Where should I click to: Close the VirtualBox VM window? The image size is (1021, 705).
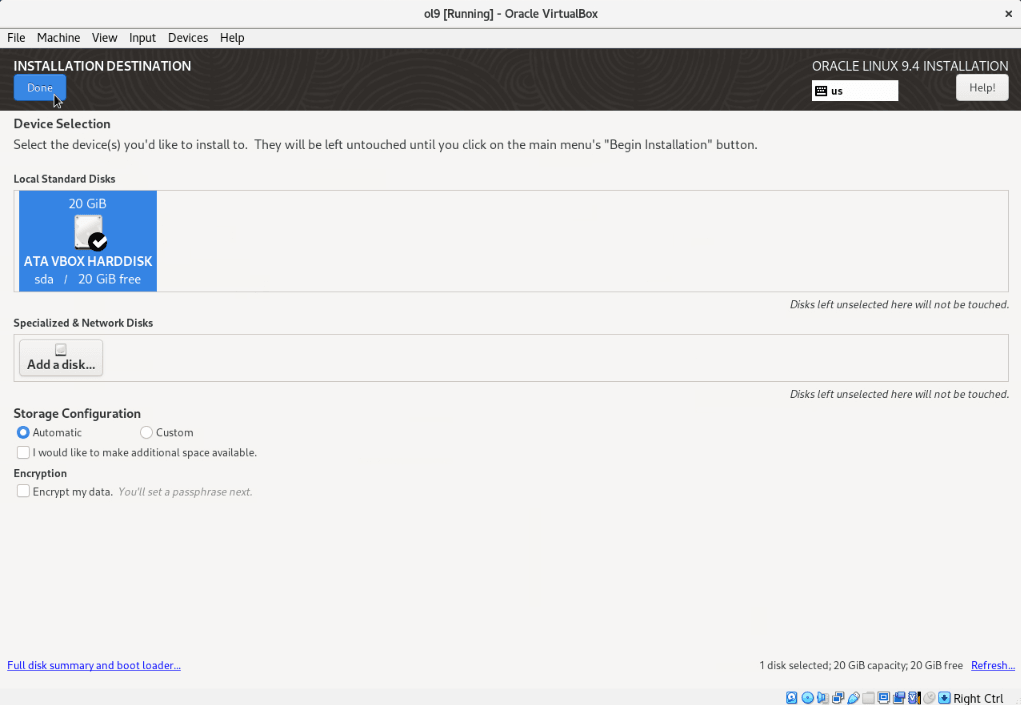pos(1008,14)
